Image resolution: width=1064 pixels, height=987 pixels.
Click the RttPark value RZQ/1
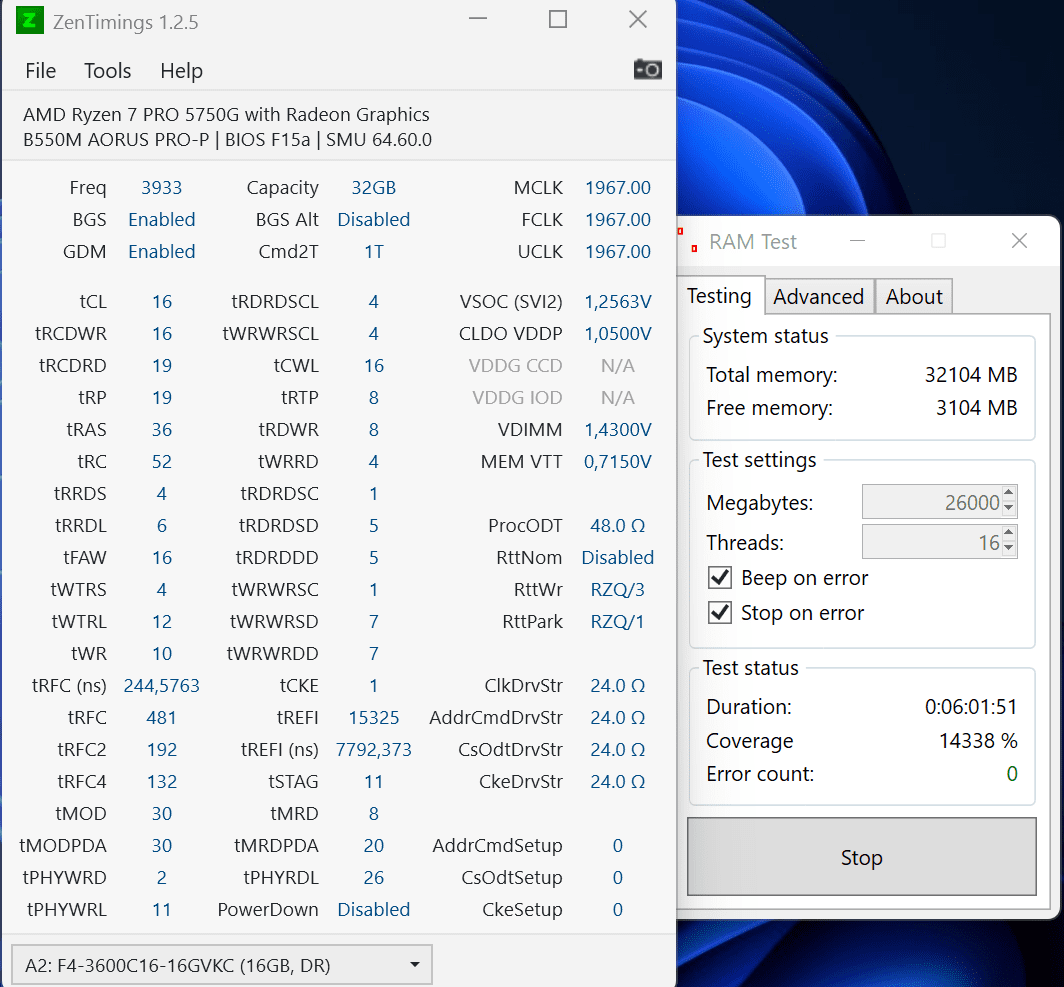(618, 621)
